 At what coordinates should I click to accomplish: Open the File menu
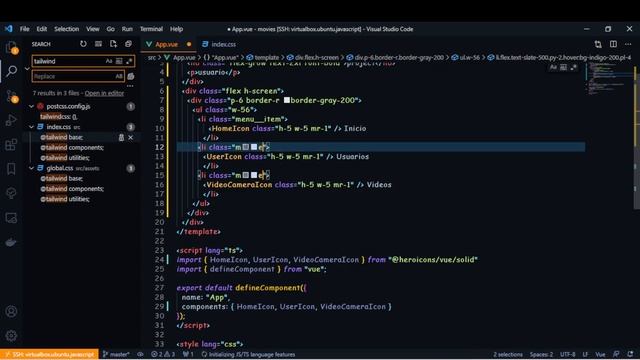[x=24, y=29]
